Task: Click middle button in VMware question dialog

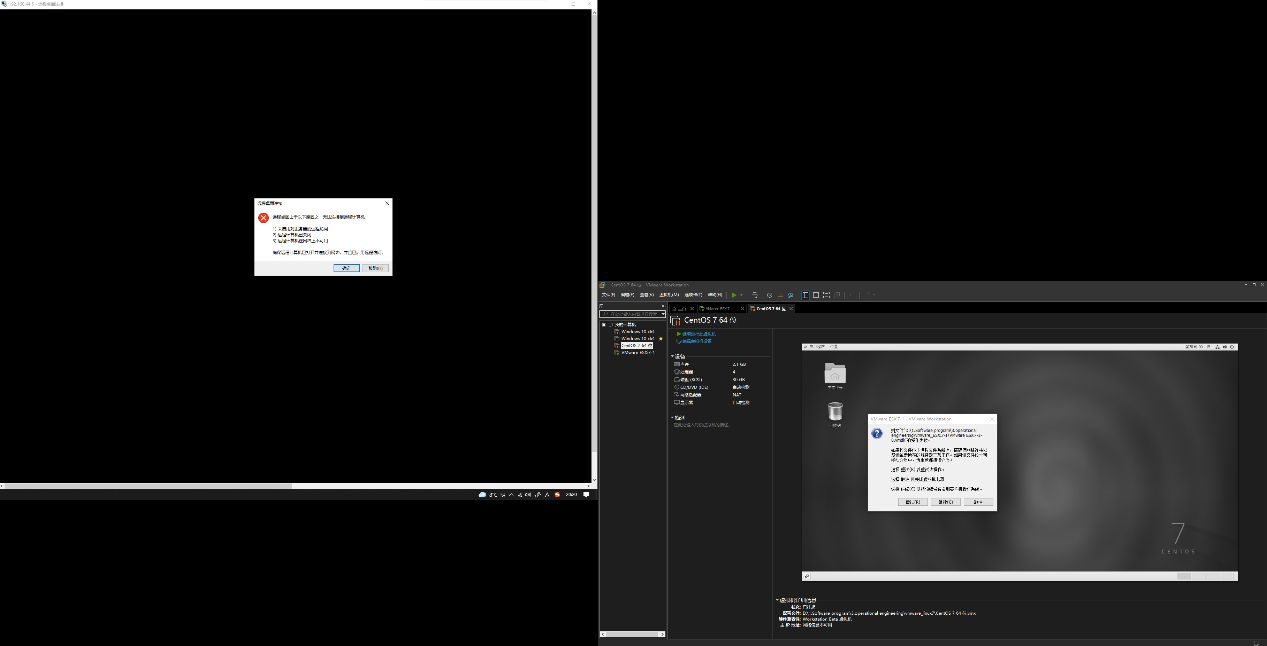Action: pyautogui.click(x=946, y=502)
